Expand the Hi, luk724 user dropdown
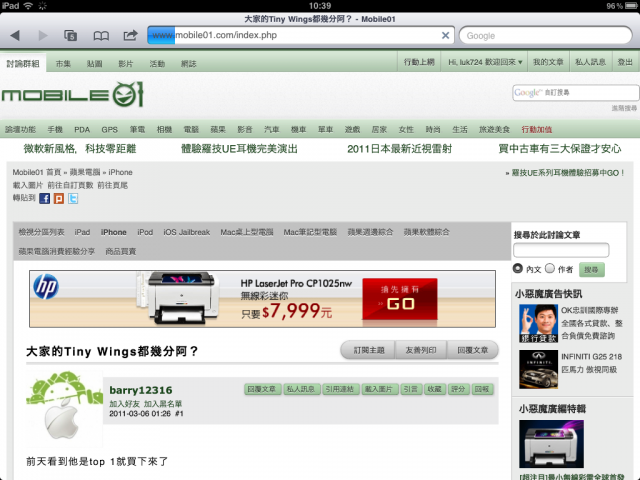Image resolution: width=640 pixels, height=480 pixels. [x=485, y=62]
